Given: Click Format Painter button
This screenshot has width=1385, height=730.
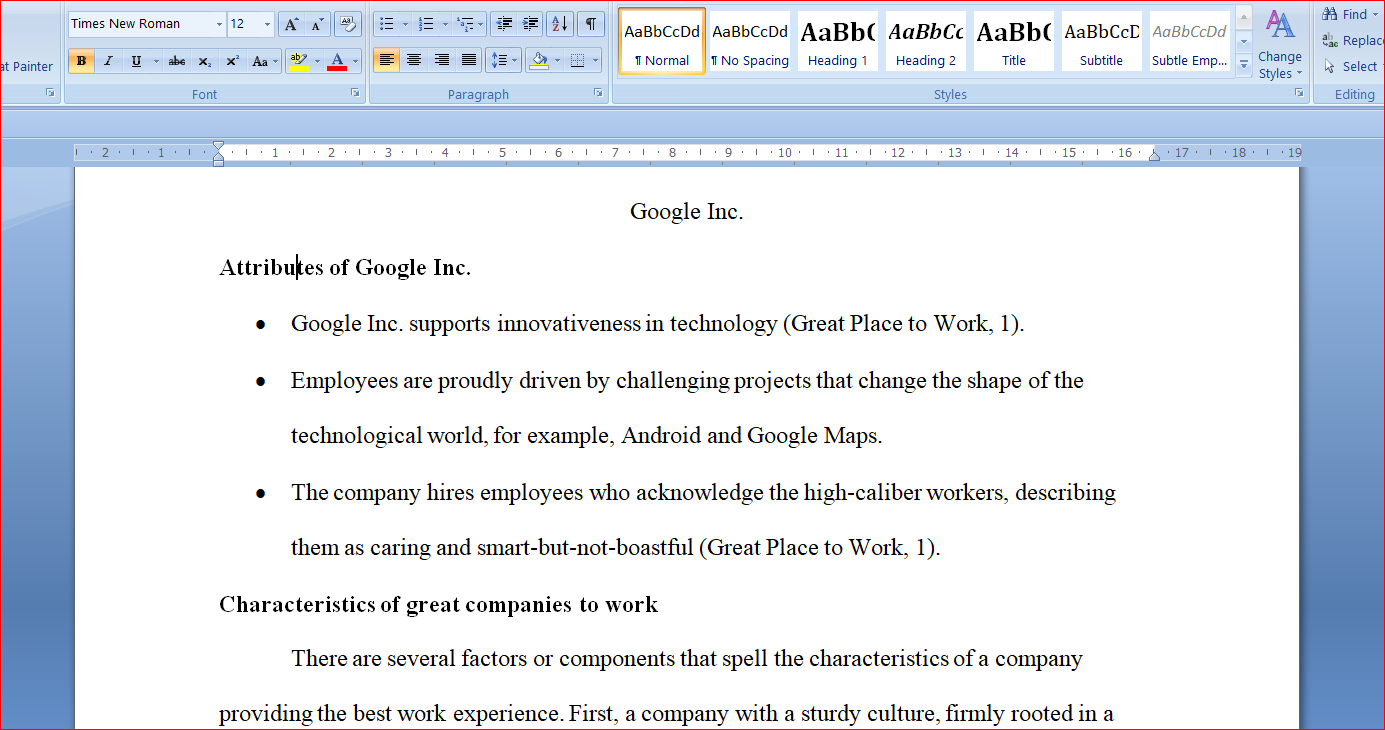Looking at the screenshot, I should [28, 67].
